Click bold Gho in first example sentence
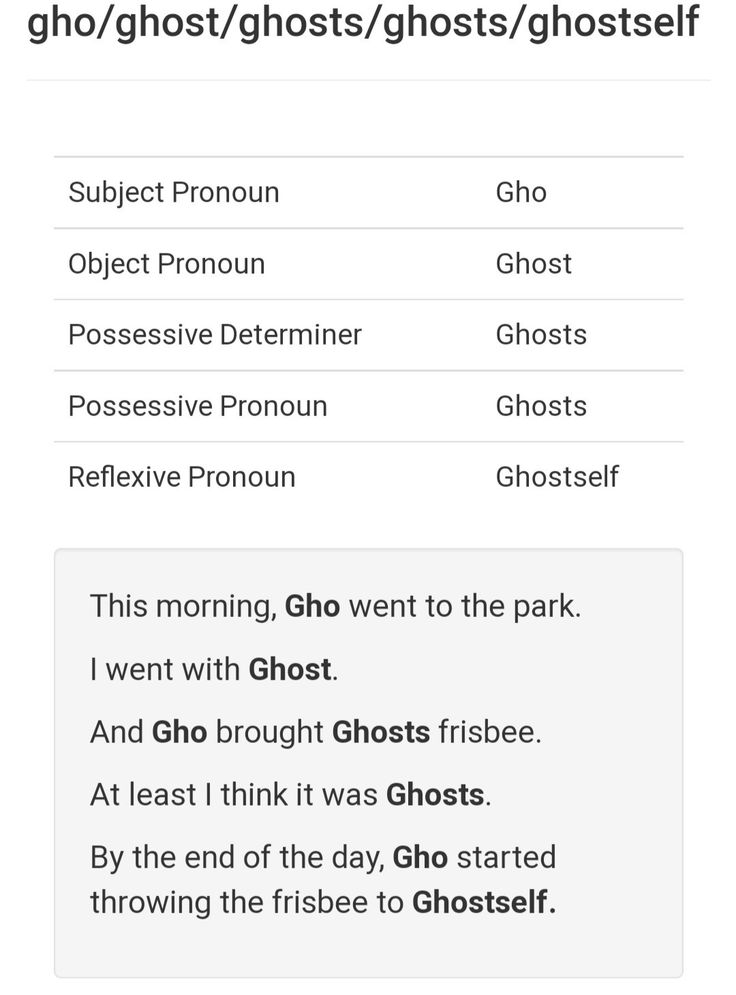The width and height of the screenshot is (736, 995). (312, 606)
